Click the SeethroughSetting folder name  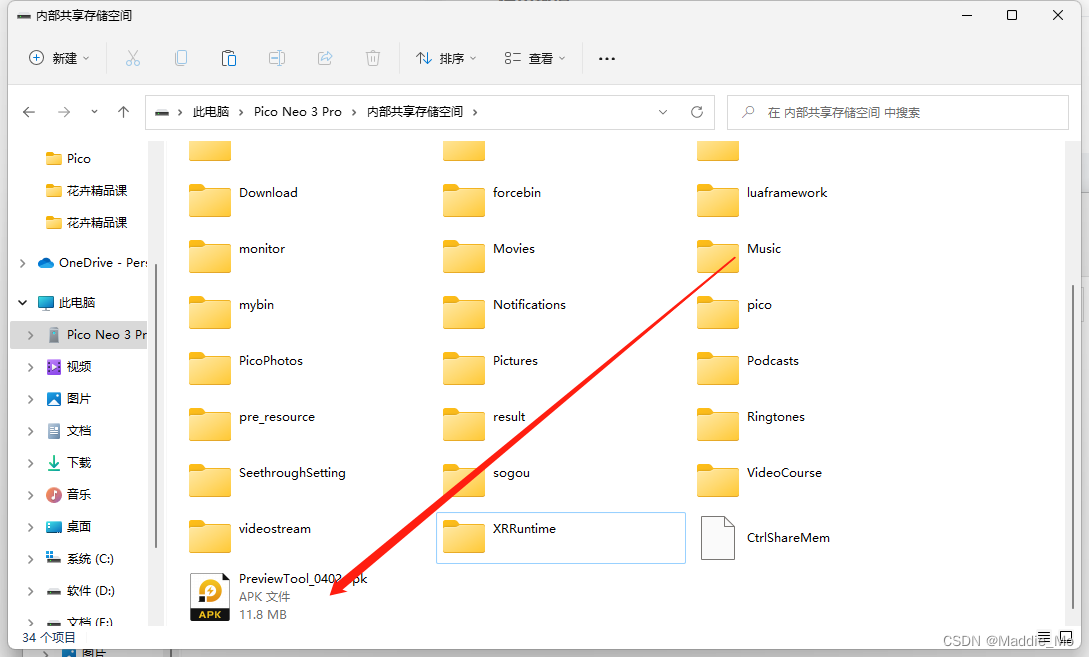click(292, 473)
